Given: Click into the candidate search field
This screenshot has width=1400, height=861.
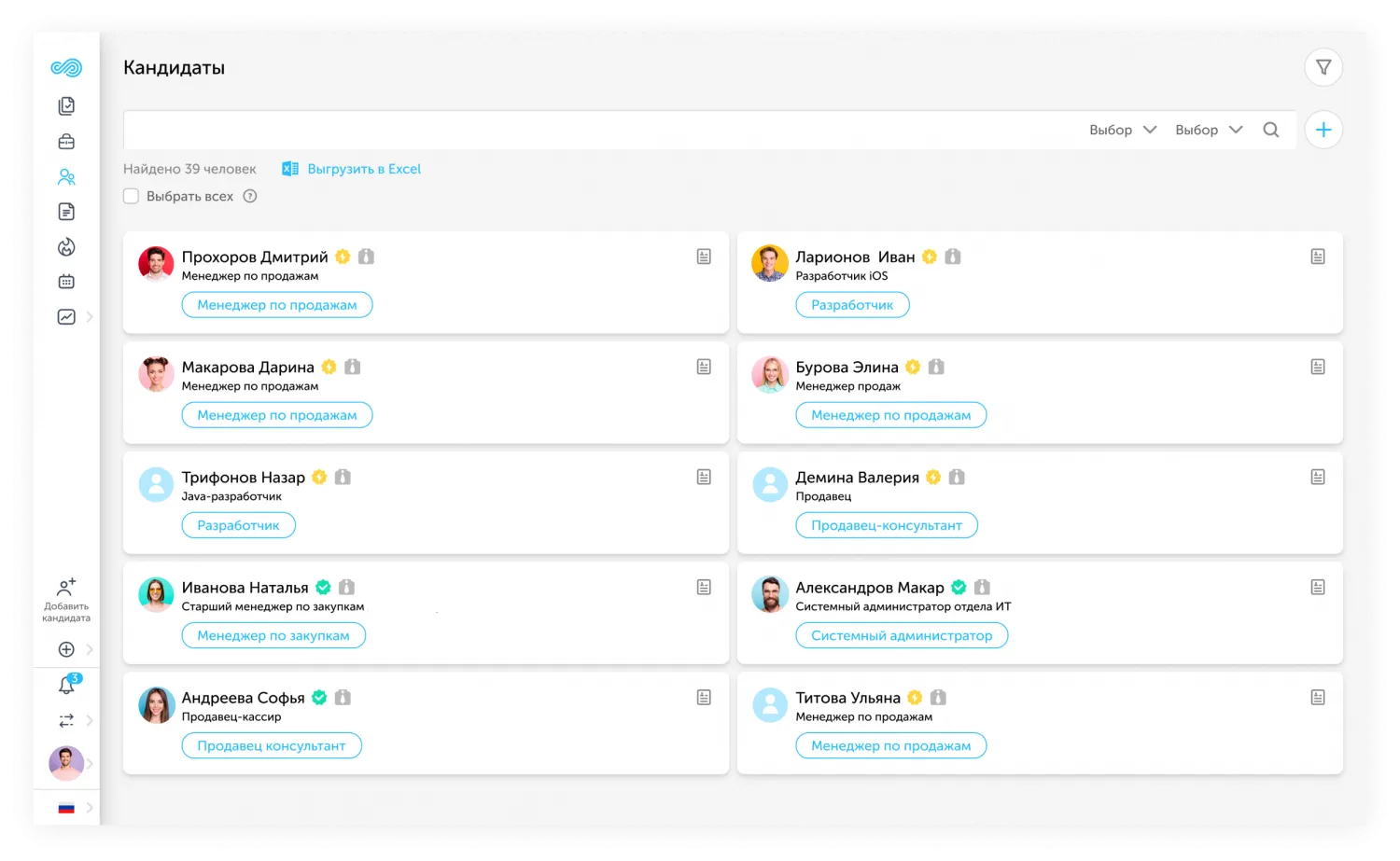Looking at the screenshot, I should pyautogui.click(x=597, y=130).
